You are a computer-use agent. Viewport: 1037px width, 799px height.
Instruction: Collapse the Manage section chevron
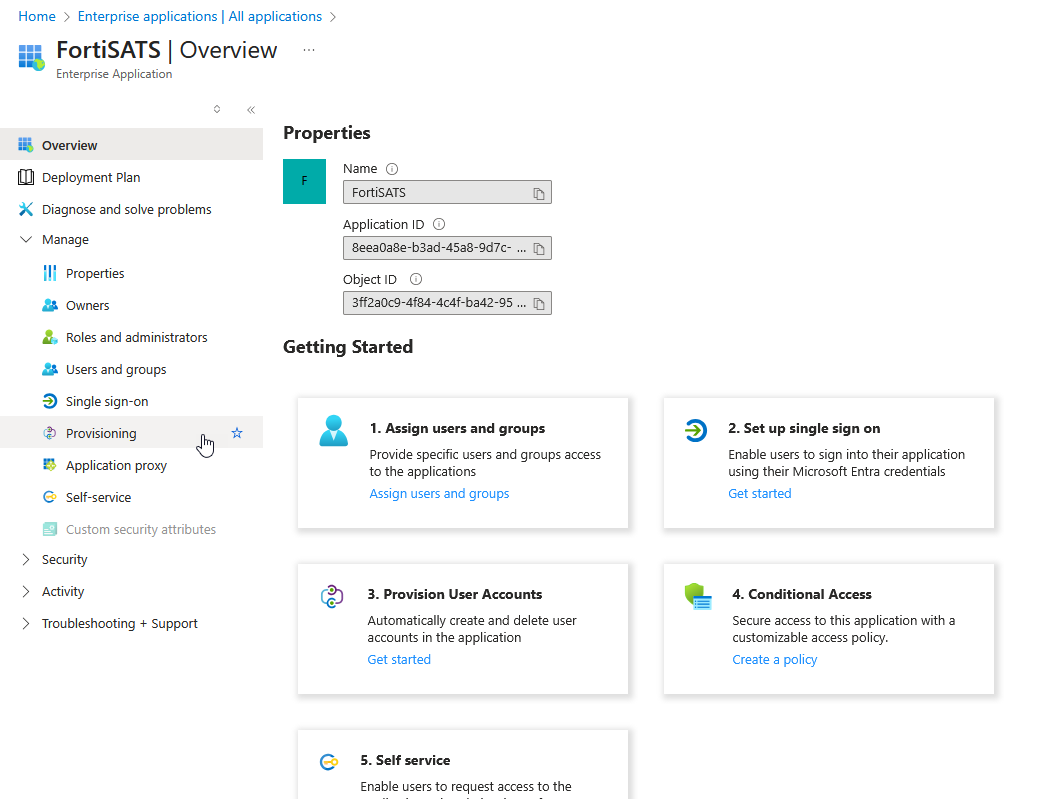point(26,239)
